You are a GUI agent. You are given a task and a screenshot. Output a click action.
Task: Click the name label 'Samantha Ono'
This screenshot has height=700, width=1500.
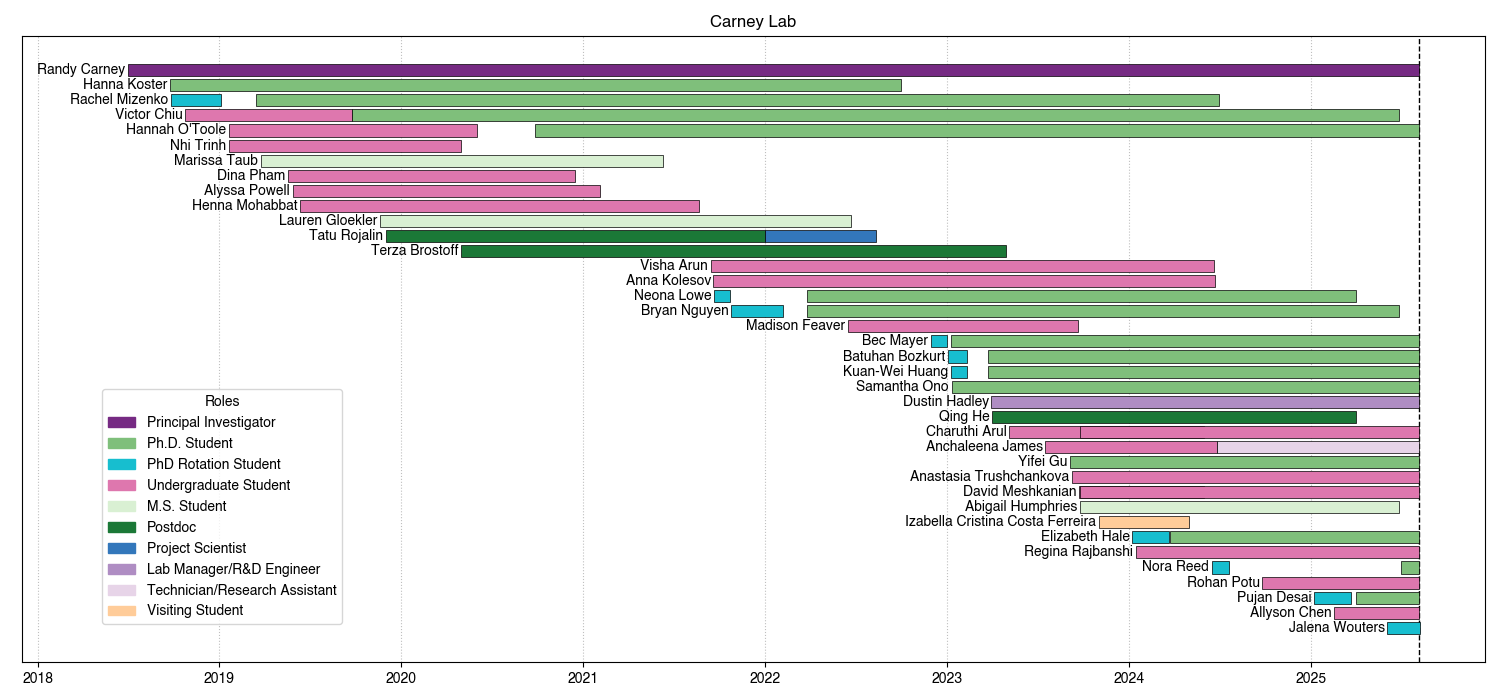coord(902,387)
